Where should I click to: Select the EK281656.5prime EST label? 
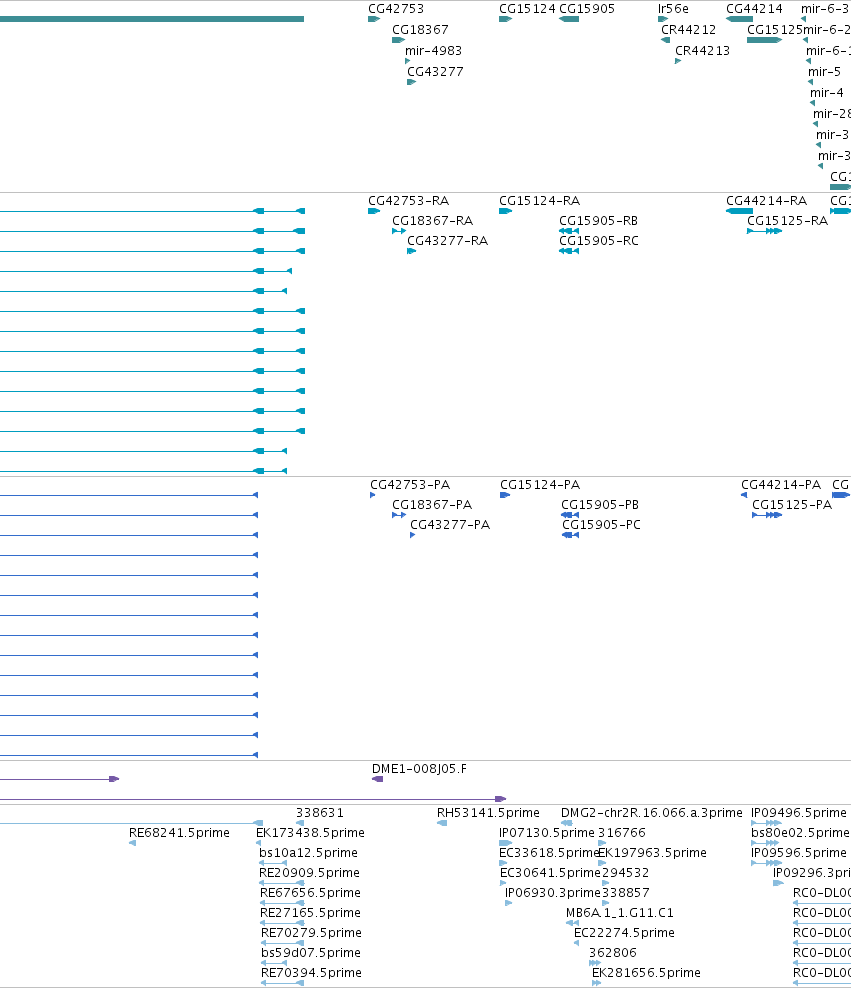[646, 973]
